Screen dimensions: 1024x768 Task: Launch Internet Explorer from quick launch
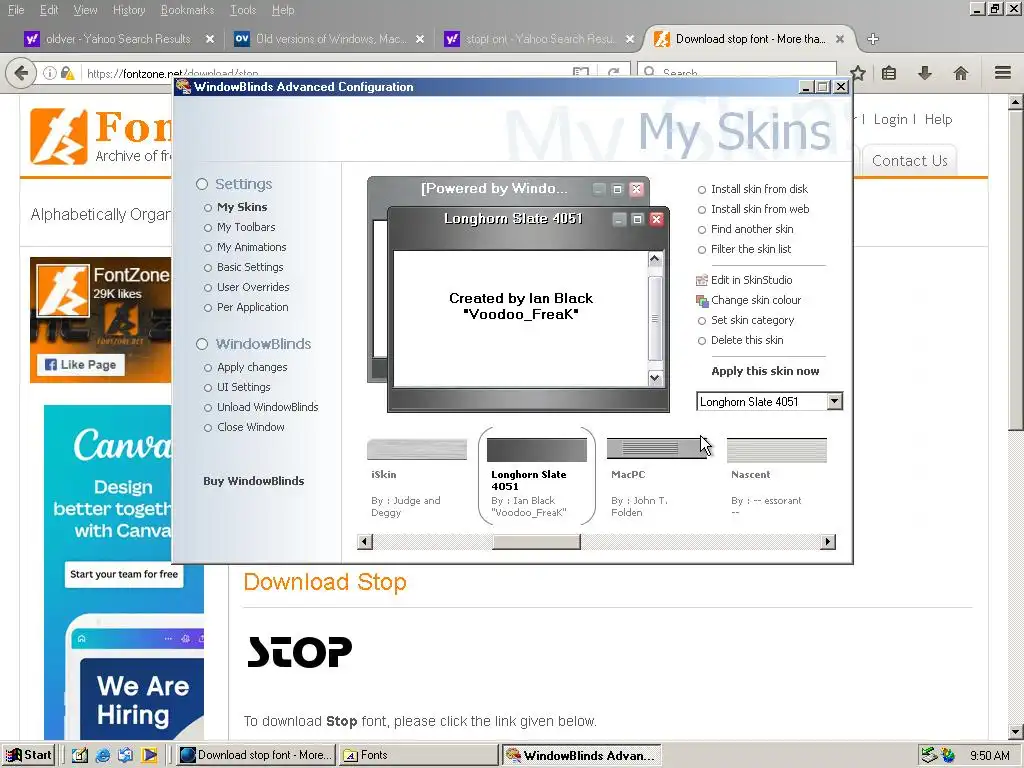coord(103,755)
